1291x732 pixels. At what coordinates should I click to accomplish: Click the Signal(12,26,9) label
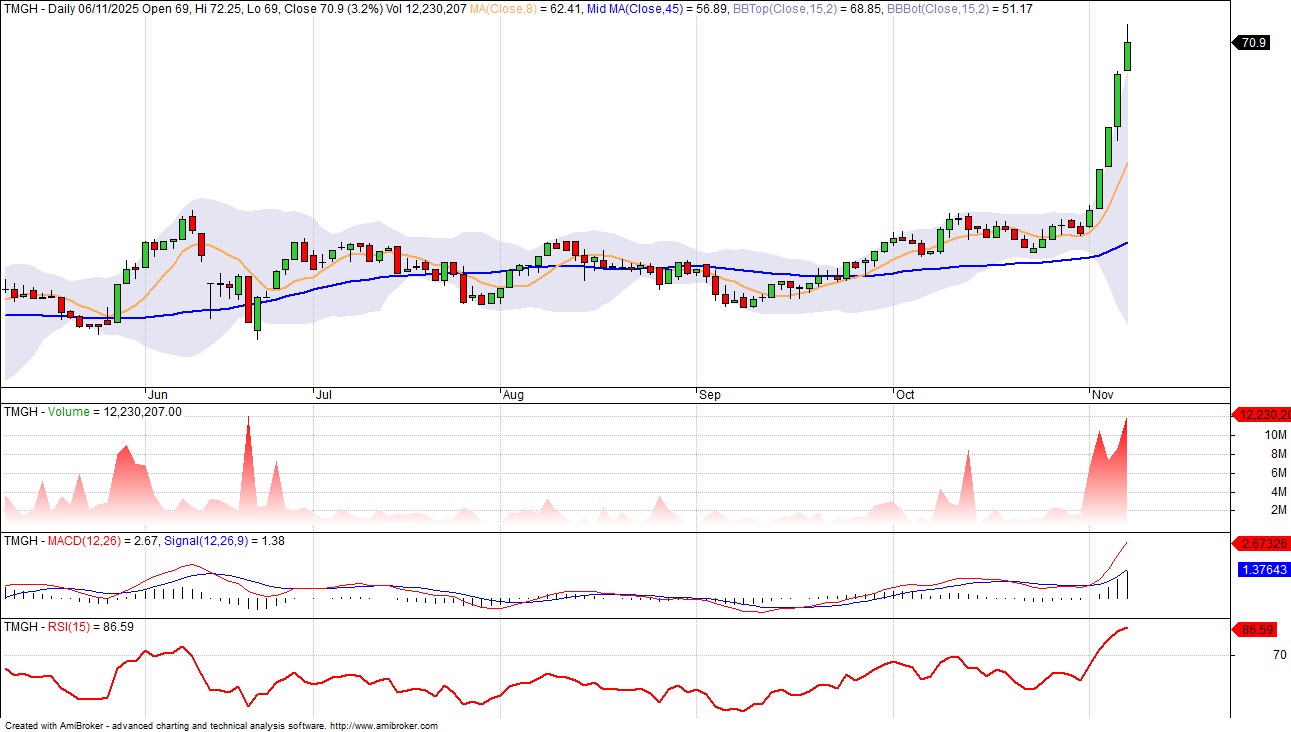pos(205,541)
